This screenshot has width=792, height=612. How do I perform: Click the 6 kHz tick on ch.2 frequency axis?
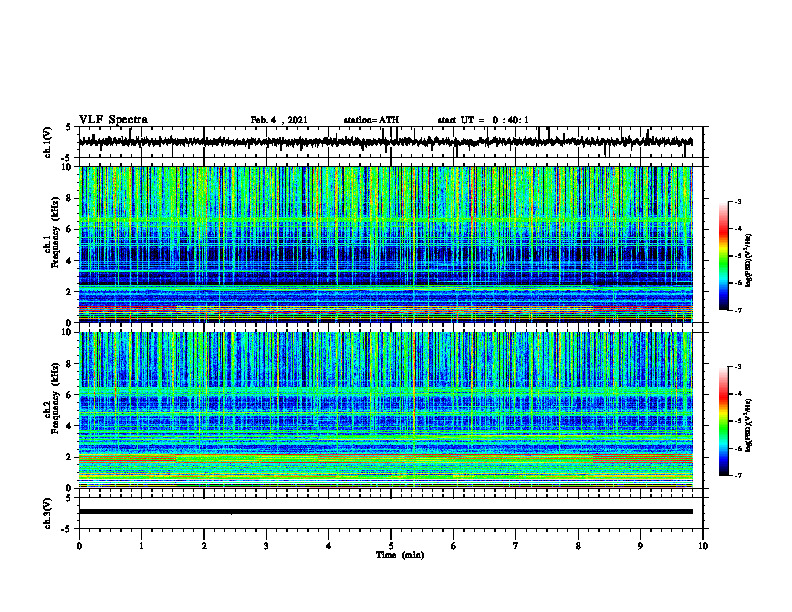70,395
